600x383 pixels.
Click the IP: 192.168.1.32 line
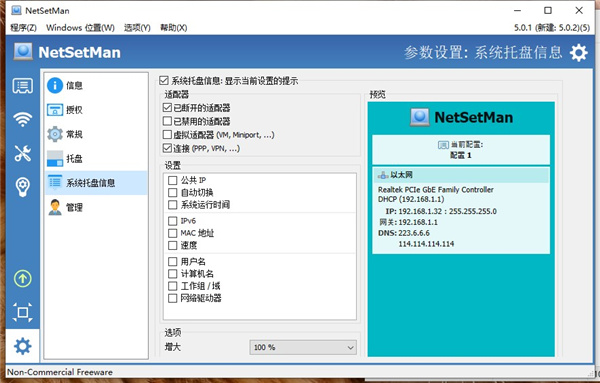(x=441, y=211)
